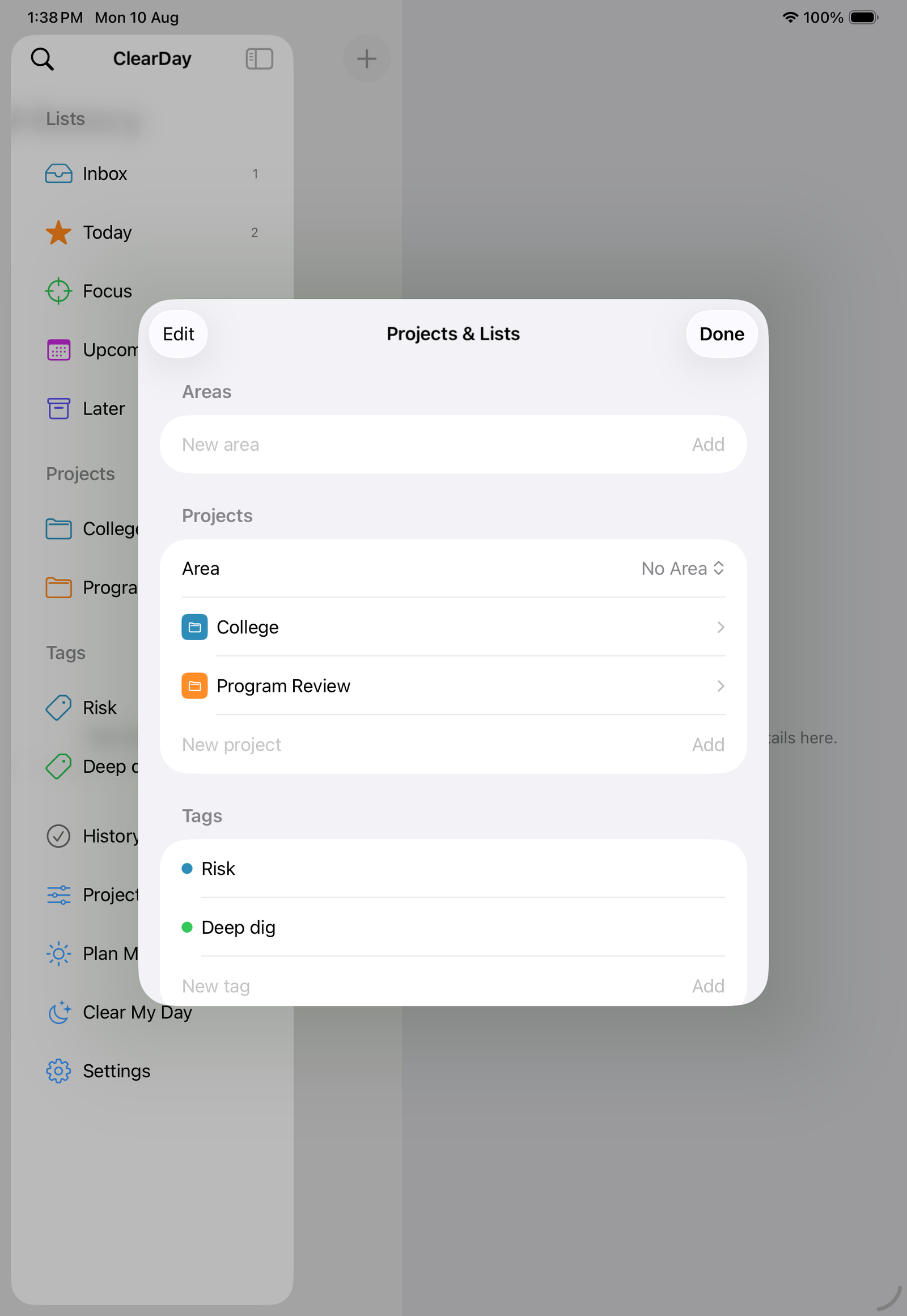This screenshot has height=1316, width=907.
Task: Click Done to close Projects & Lists
Action: point(722,334)
